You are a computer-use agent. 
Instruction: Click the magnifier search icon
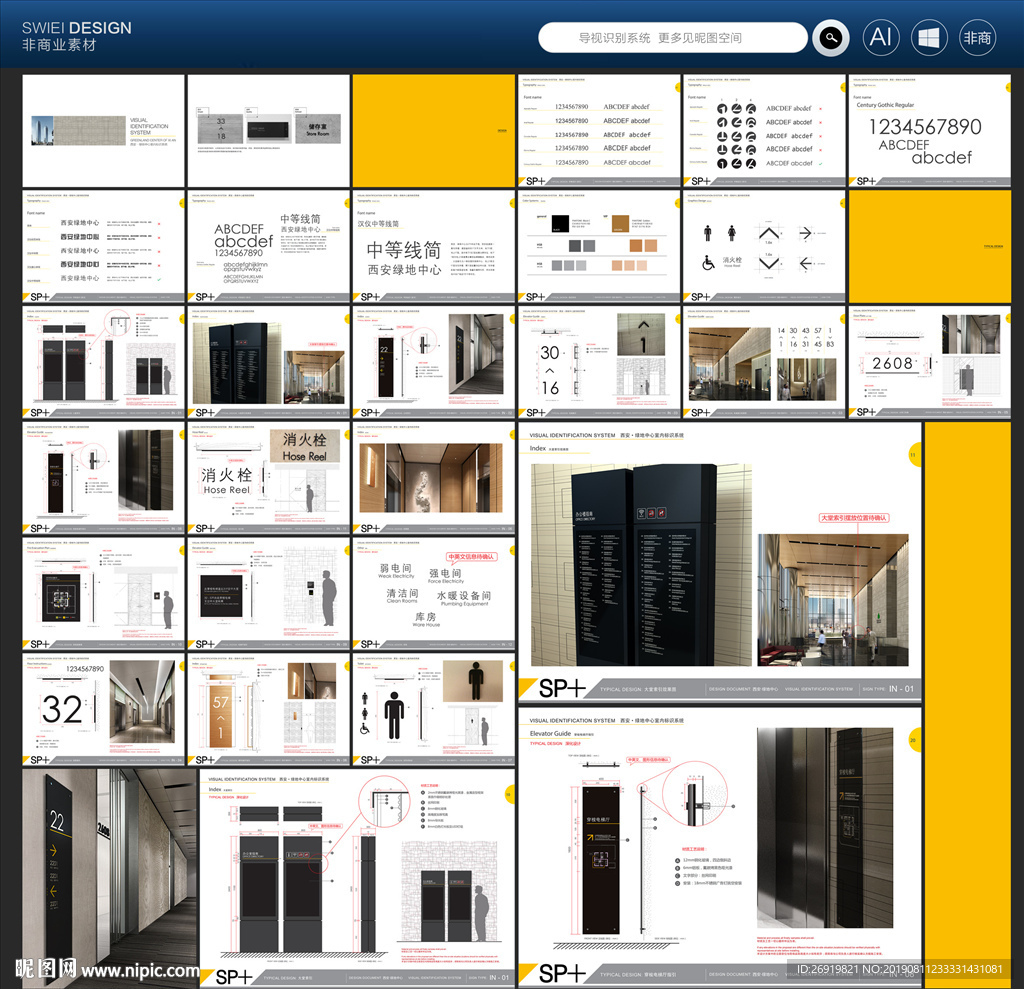click(x=831, y=38)
